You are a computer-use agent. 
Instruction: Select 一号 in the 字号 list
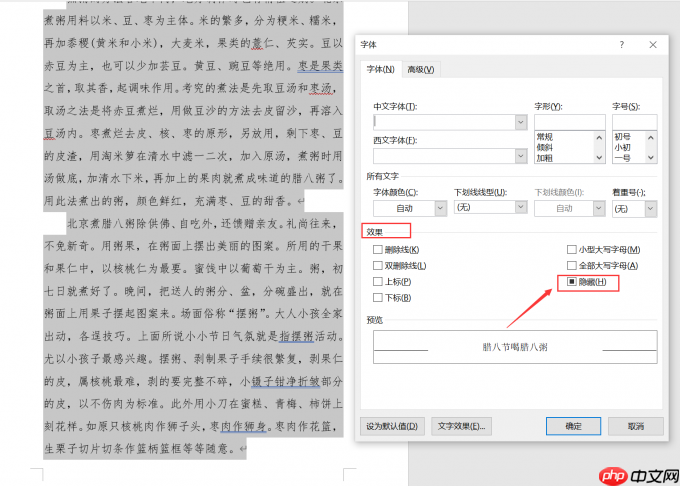click(x=622, y=158)
